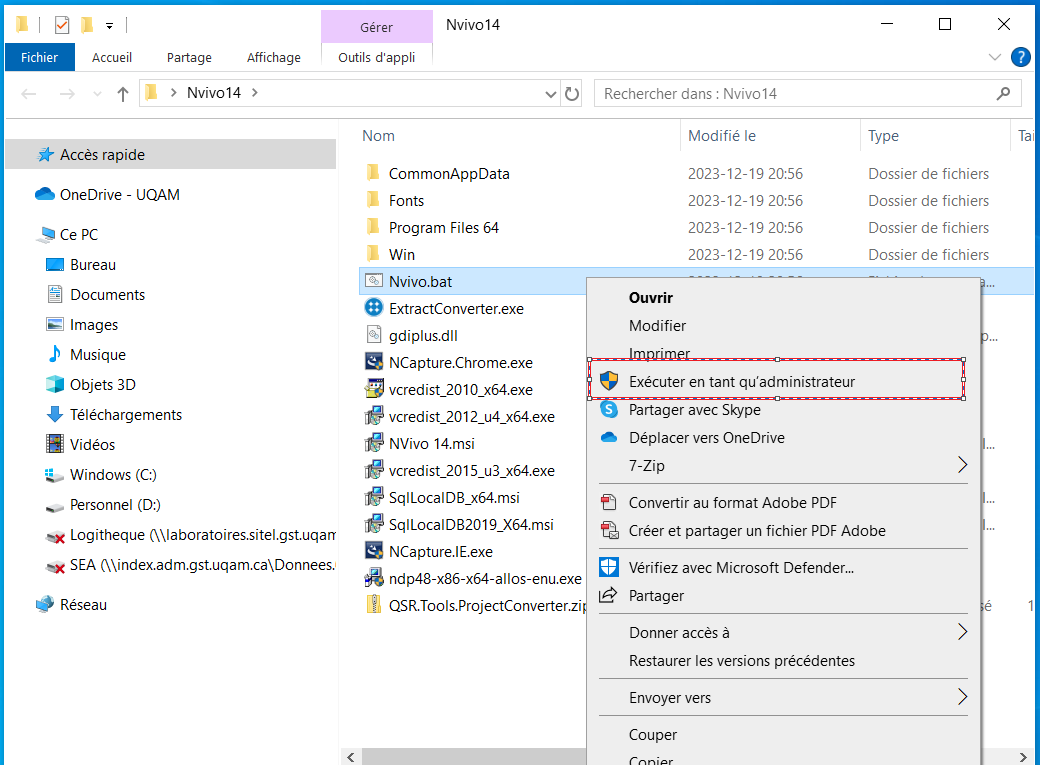1040x765 pixels.
Task: Select Convertir au format Adobe PDF
Action: coord(732,503)
